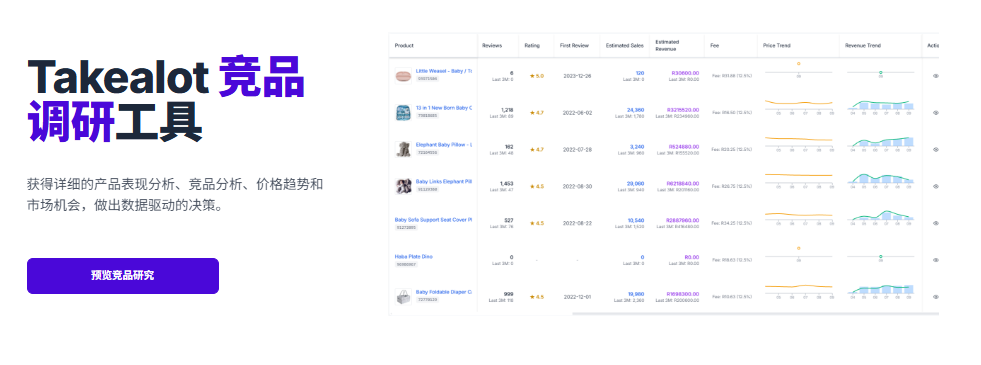The height and width of the screenshot is (365, 981).
Task: View details eye icon for 13 in 1 New Born row
Action: click(936, 113)
